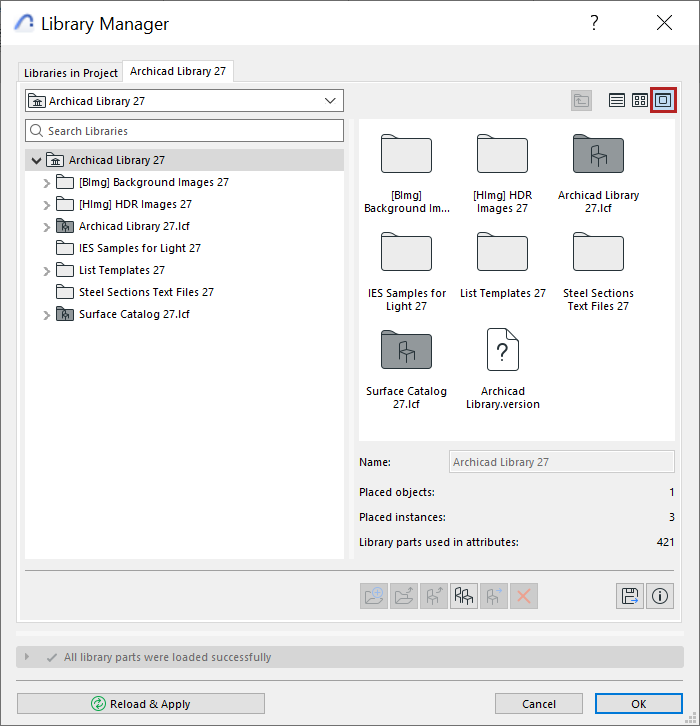The width and height of the screenshot is (700, 726).
Task: Switch to the Libraries in Project tab
Action: tap(70, 73)
